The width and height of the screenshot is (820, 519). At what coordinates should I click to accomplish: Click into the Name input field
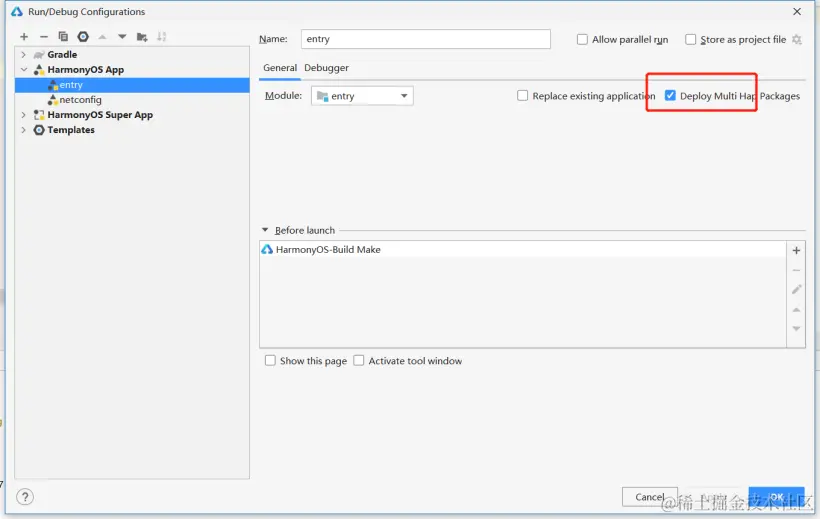coord(426,39)
